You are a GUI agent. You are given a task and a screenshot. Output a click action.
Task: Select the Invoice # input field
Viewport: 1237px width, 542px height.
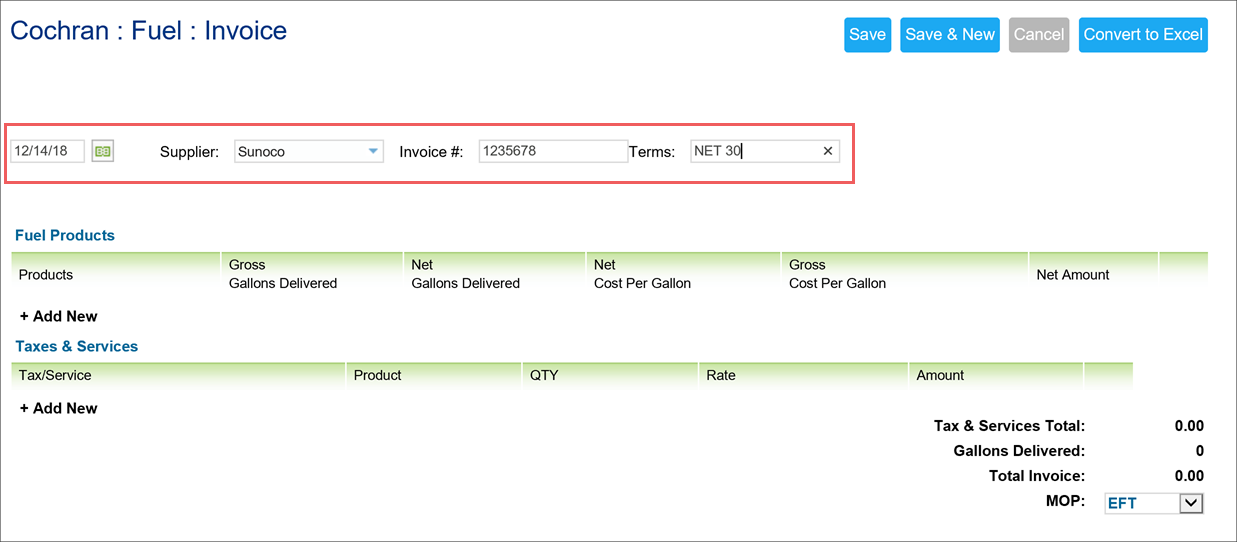click(x=553, y=151)
